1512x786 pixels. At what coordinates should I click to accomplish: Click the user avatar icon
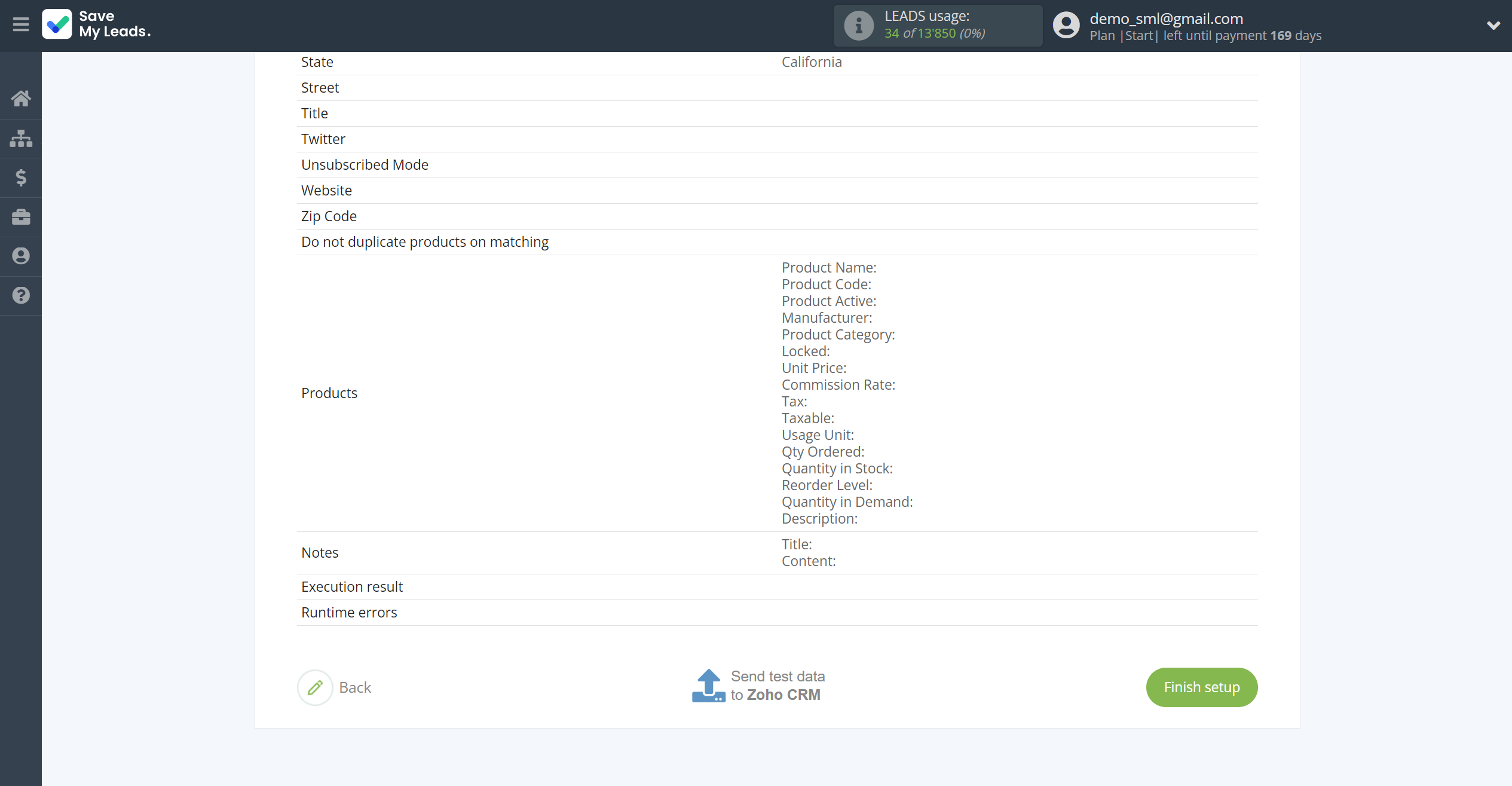[x=1066, y=25]
